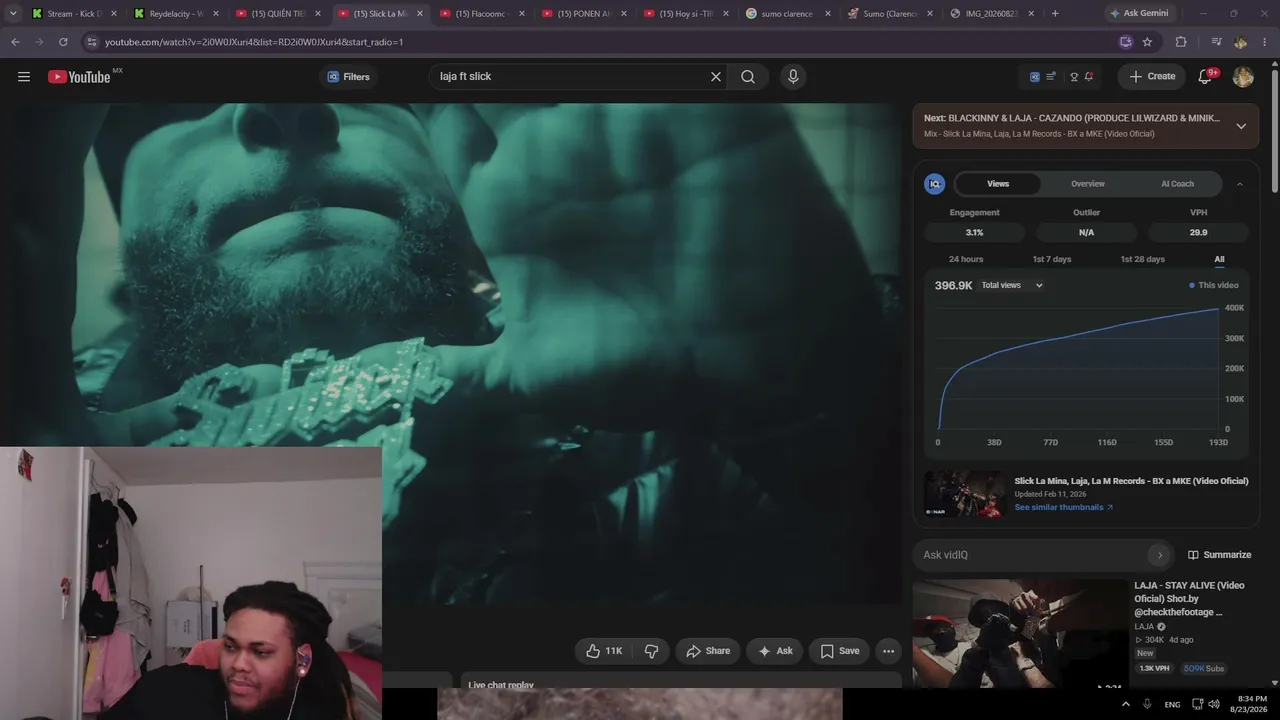The height and width of the screenshot is (720, 1280).
Task: Like the video with thumbs up
Action: click(603, 651)
